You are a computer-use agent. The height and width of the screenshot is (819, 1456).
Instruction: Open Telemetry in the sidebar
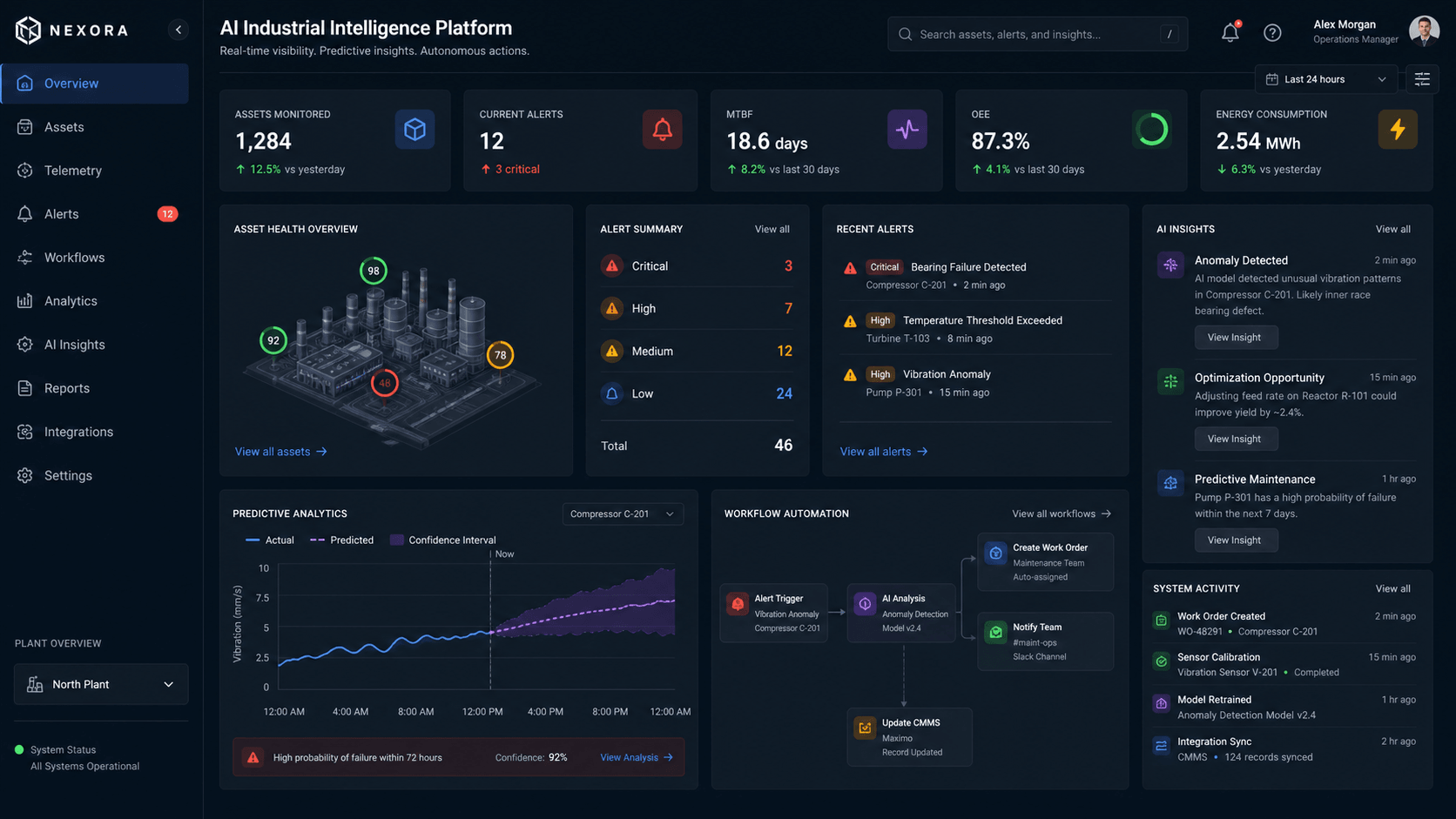click(x=95, y=171)
